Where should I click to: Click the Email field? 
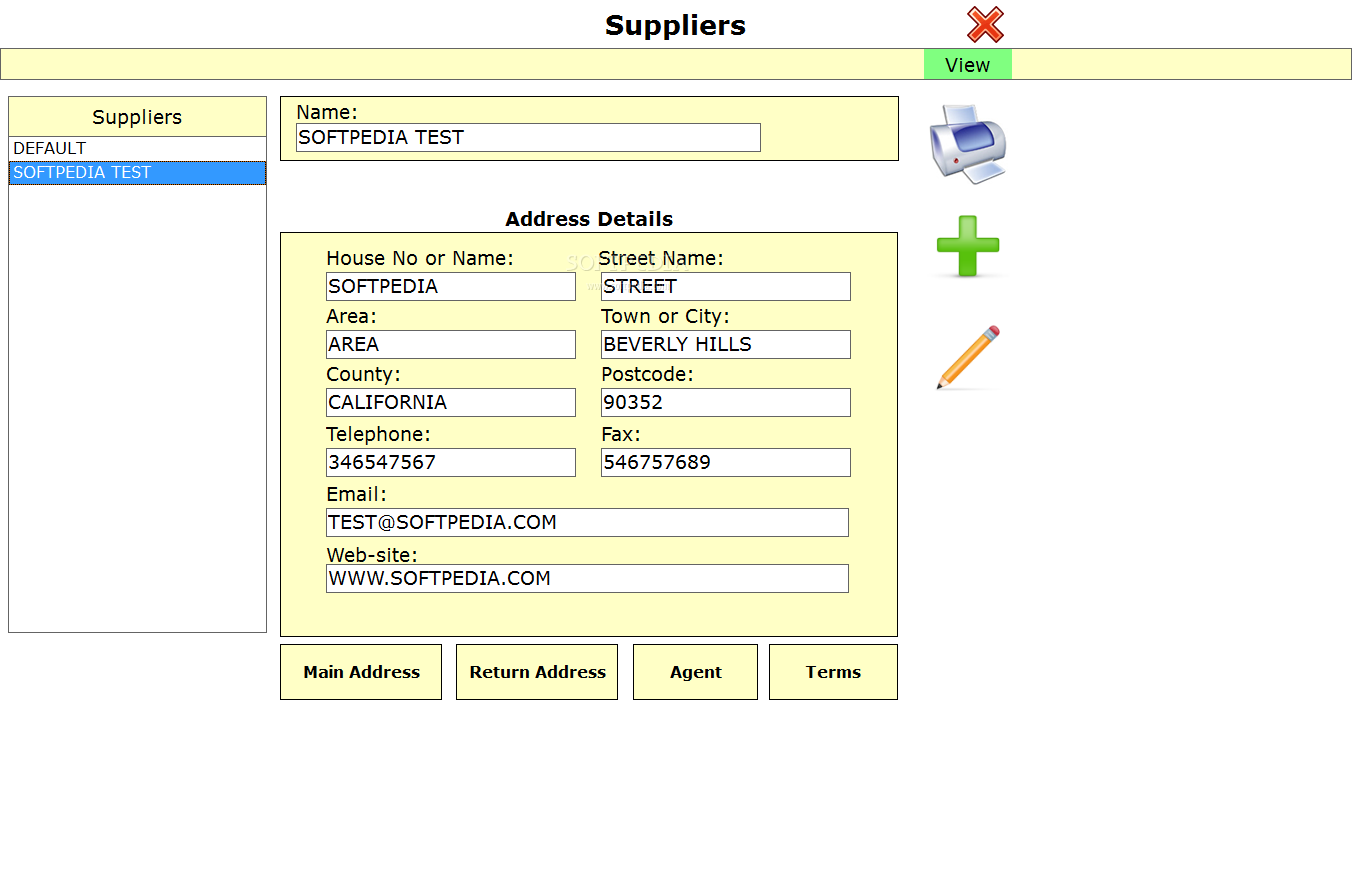[587, 522]
